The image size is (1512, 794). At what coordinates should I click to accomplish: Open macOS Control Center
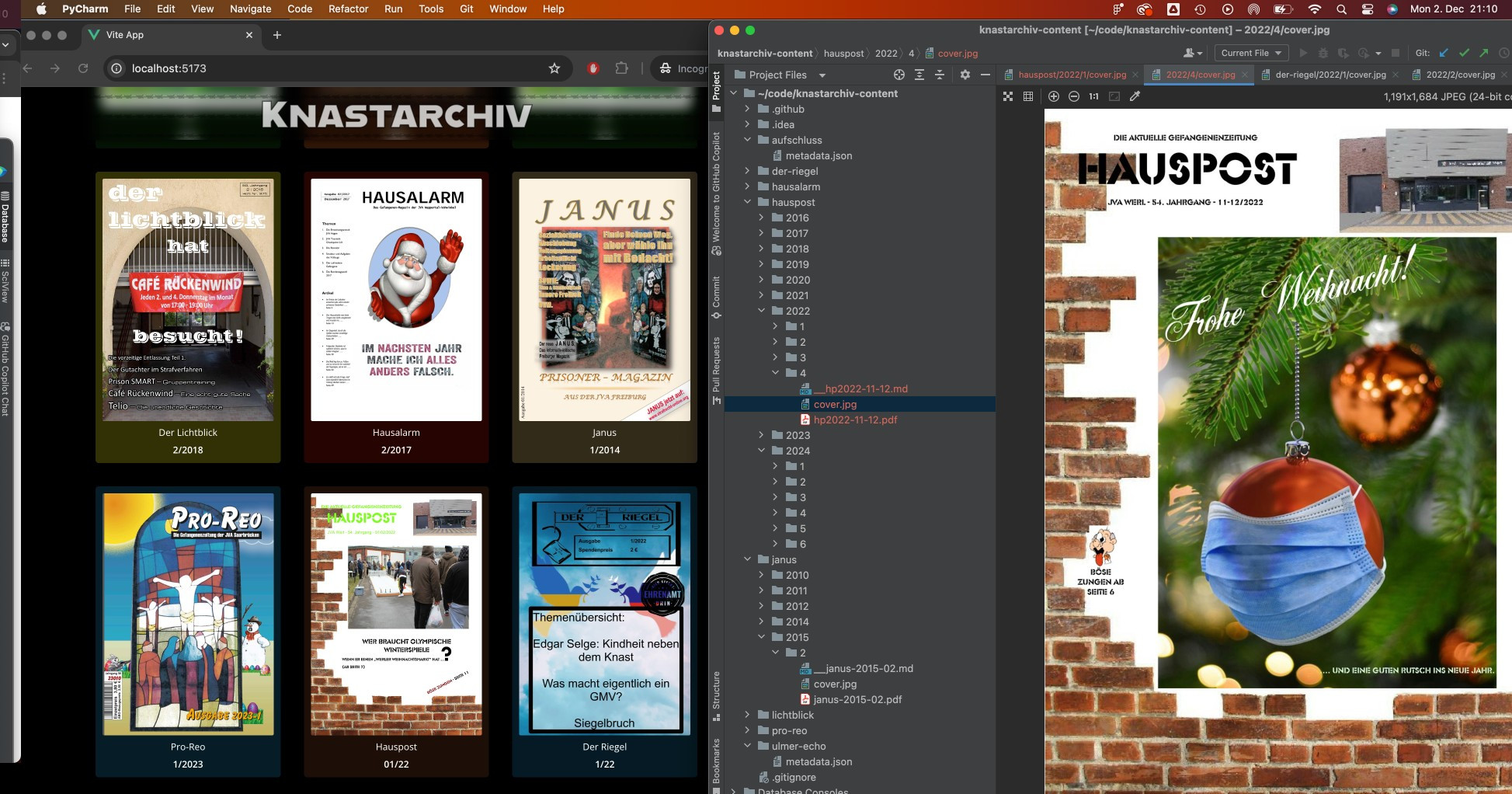coord(1368,9)
